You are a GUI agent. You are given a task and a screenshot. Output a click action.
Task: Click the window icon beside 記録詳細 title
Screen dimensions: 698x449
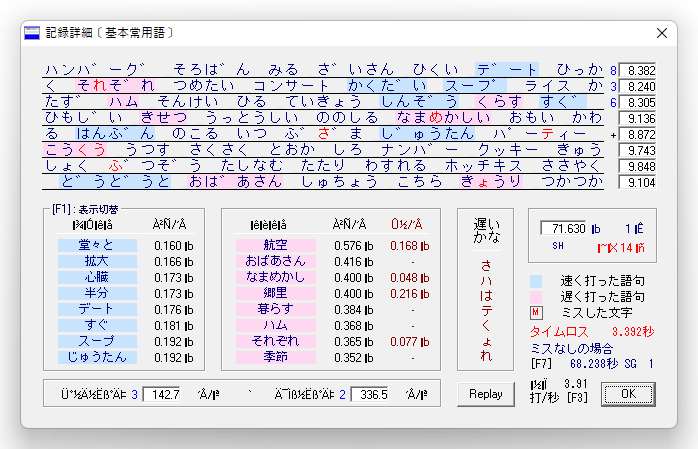point(32,33)
